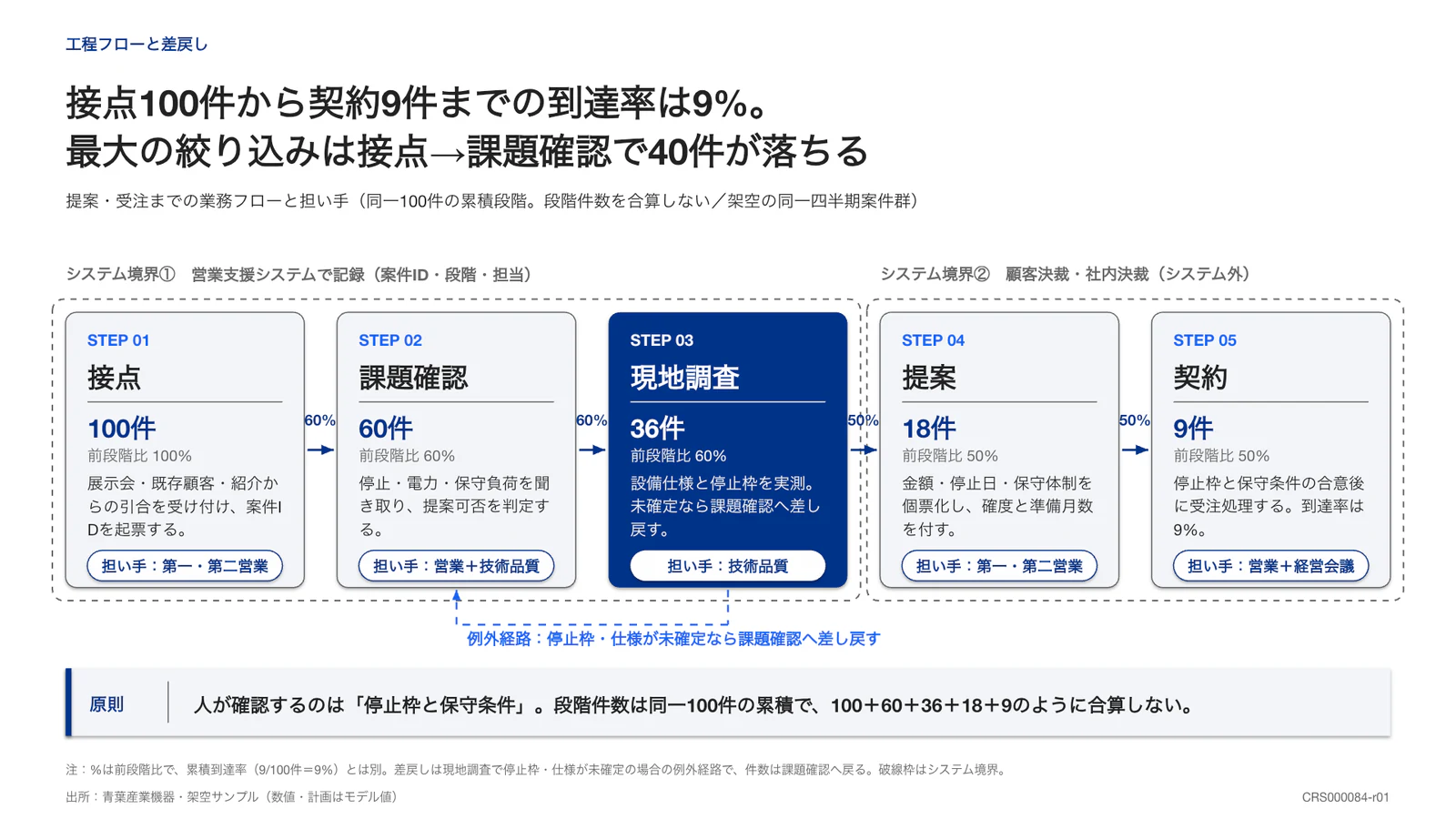Viewport: 1456px width, 819px height.
Task: Click the 契約 card title
Action: [1200, 378]
